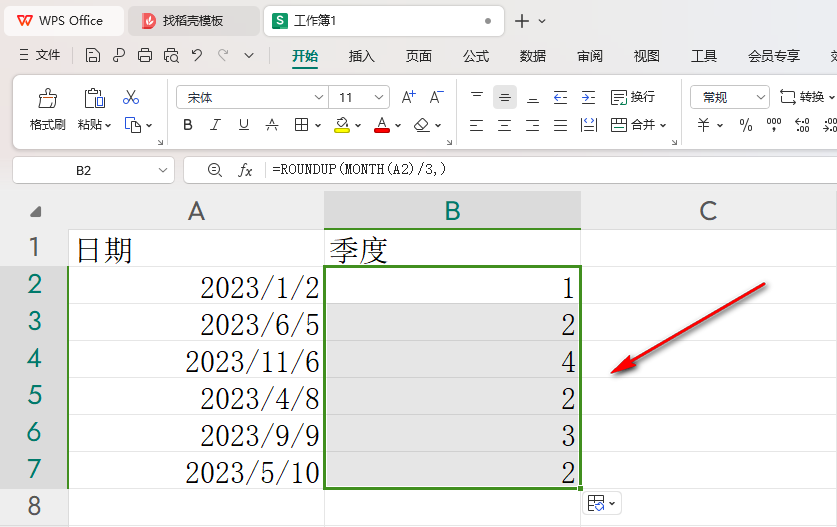Click the Distributed alignment icon
Image resolution: width=837 pixels, height=527 pixels.
tap(588, 125)
